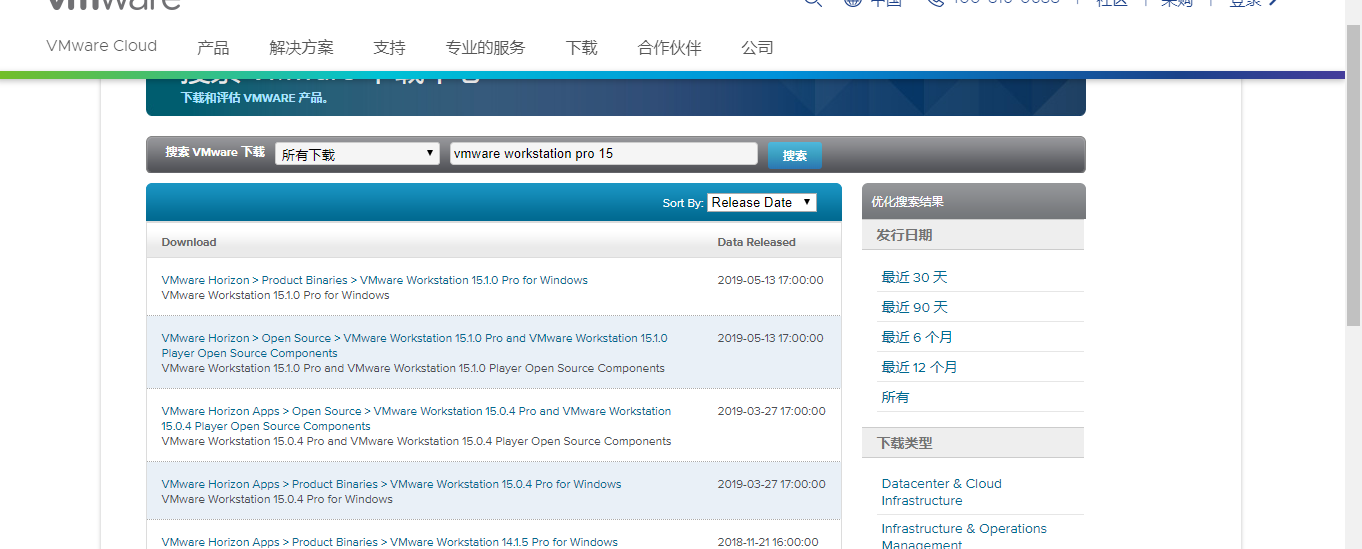Click description text VMware Workstation 15.1.0 Pro for Windows
Viewport: 1362px width, 549px height.
tap(275, 295)
